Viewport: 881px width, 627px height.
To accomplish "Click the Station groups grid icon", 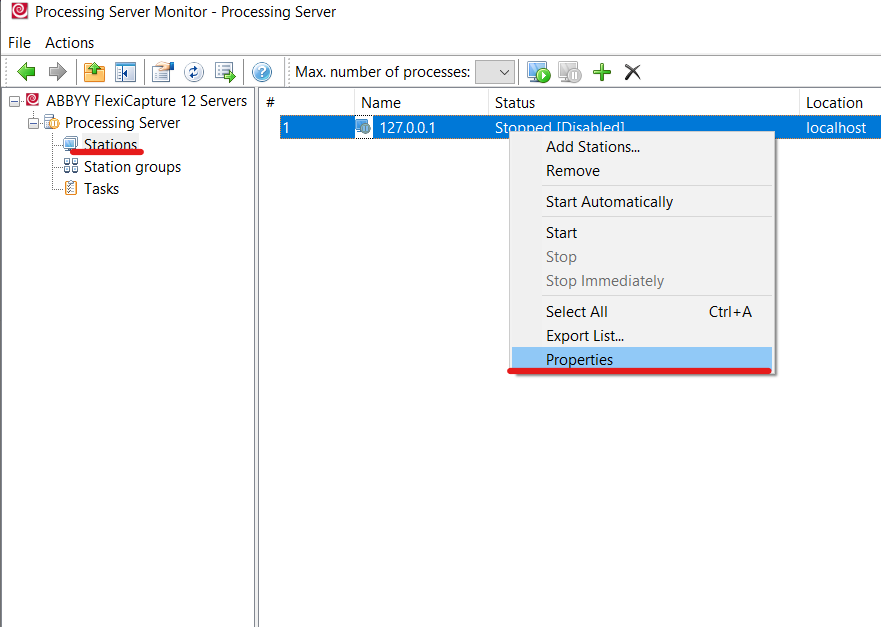I will click(x=71, y=166).
